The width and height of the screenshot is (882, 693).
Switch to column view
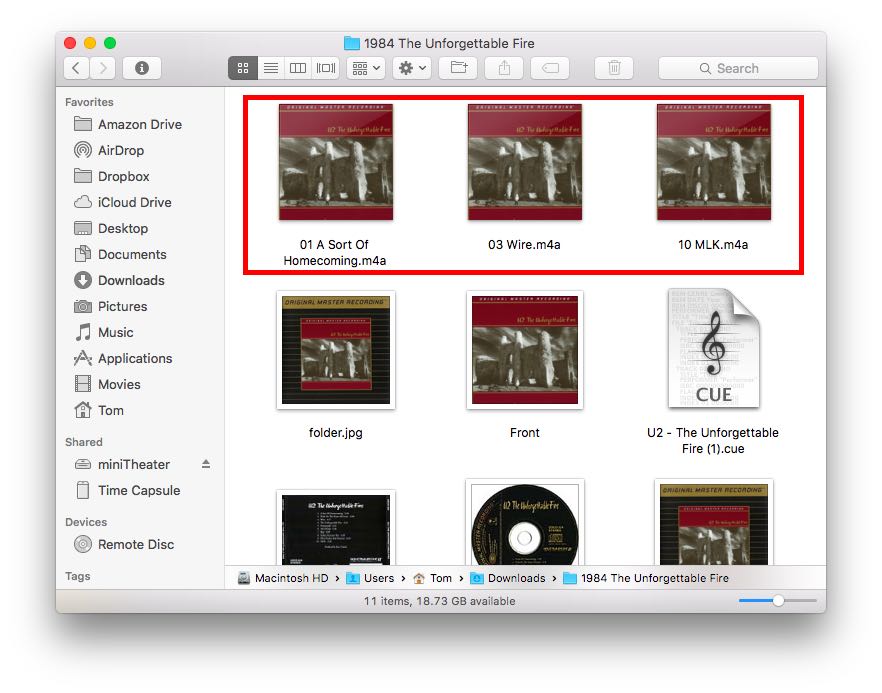[x=298, y=68]
